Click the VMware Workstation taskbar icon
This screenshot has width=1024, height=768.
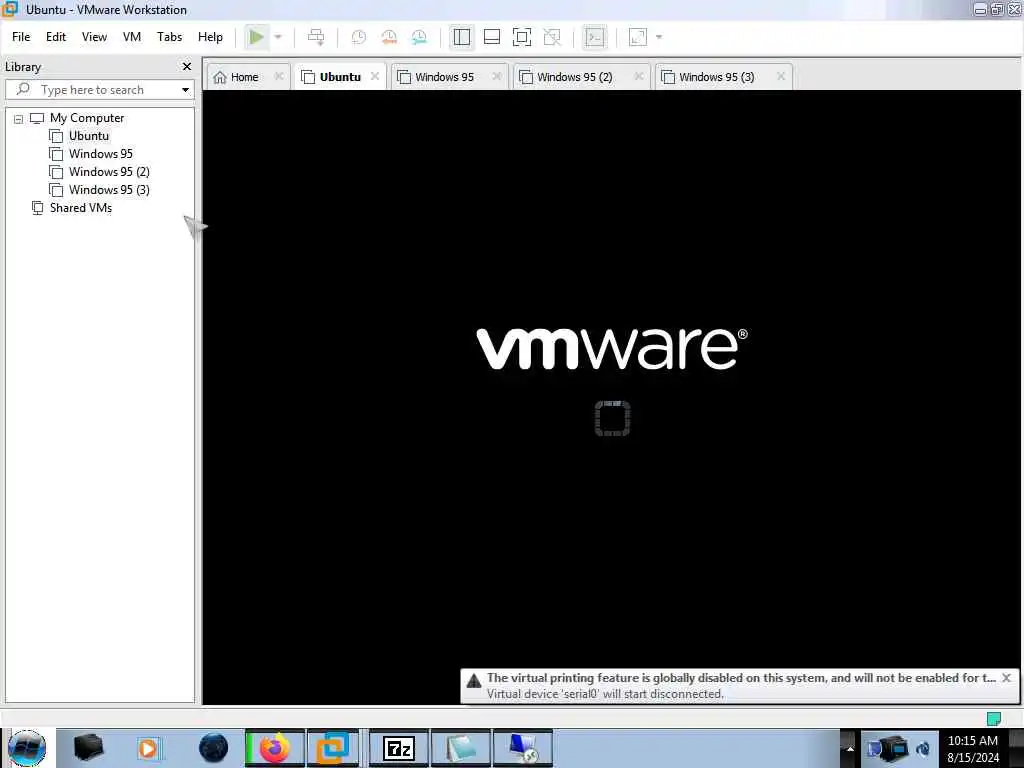(x=333, y=748)
